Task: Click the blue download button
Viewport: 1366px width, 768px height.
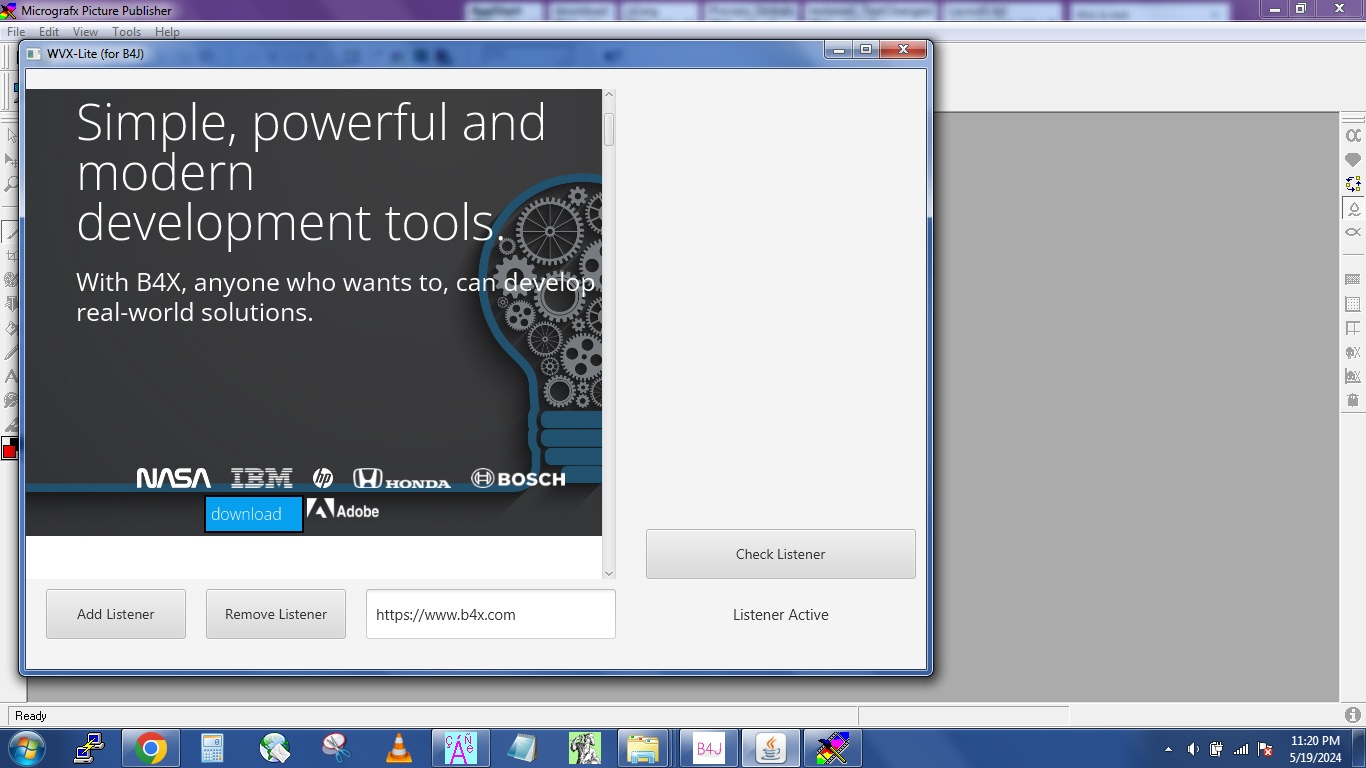Action: click(254, 514)
